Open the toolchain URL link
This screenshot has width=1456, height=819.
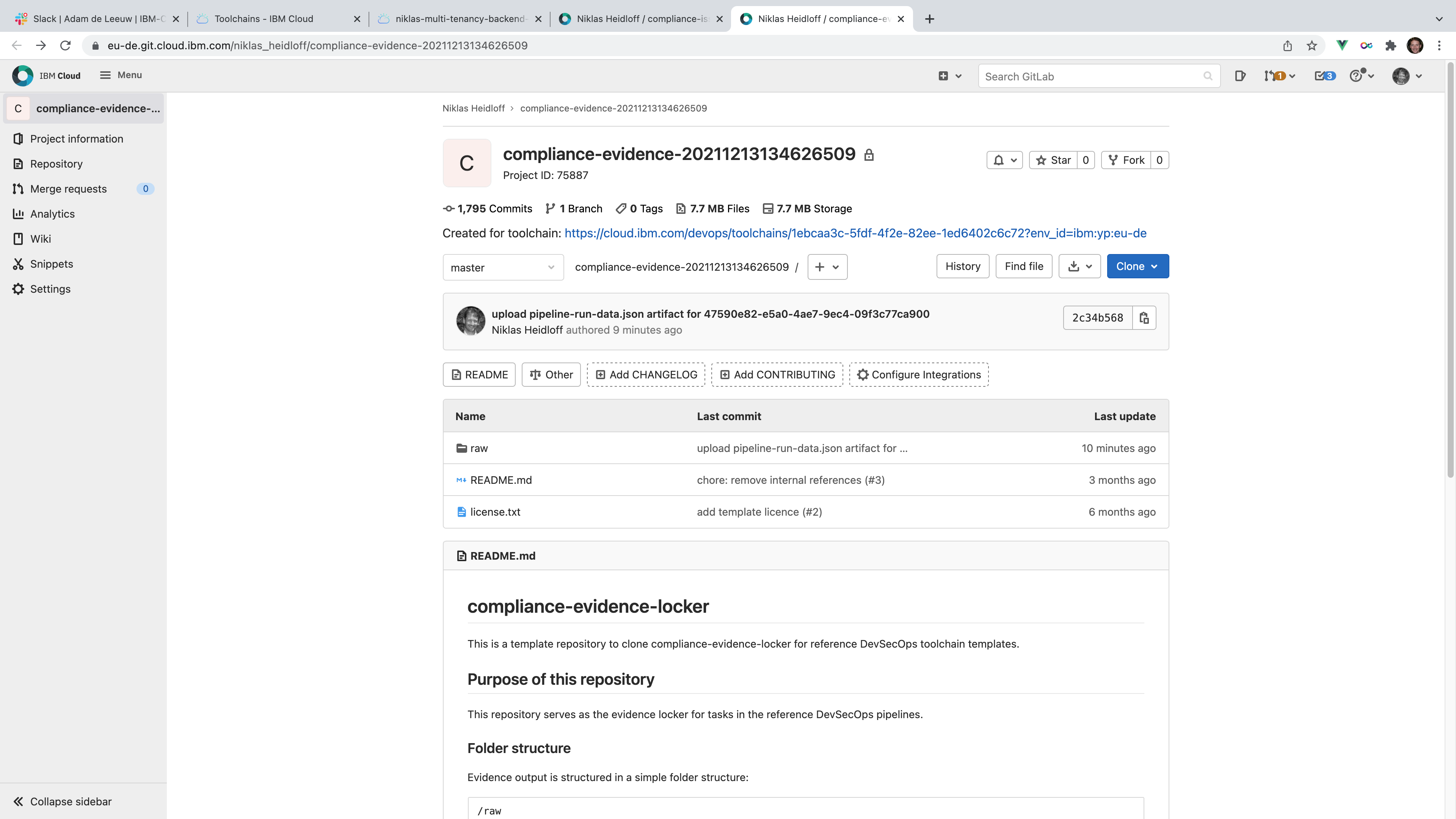pos(855,234)
